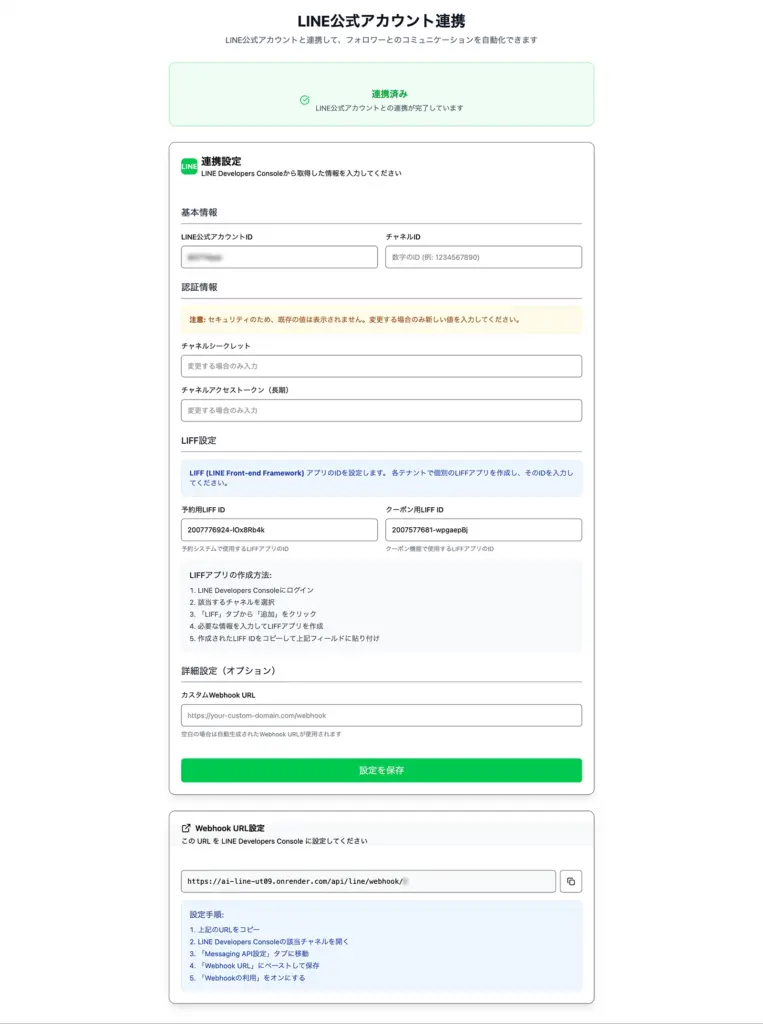This screenshot has width=763, height=1024.
Task: Click the copy Webhook URL icon button
Action: tap(571, 881)
